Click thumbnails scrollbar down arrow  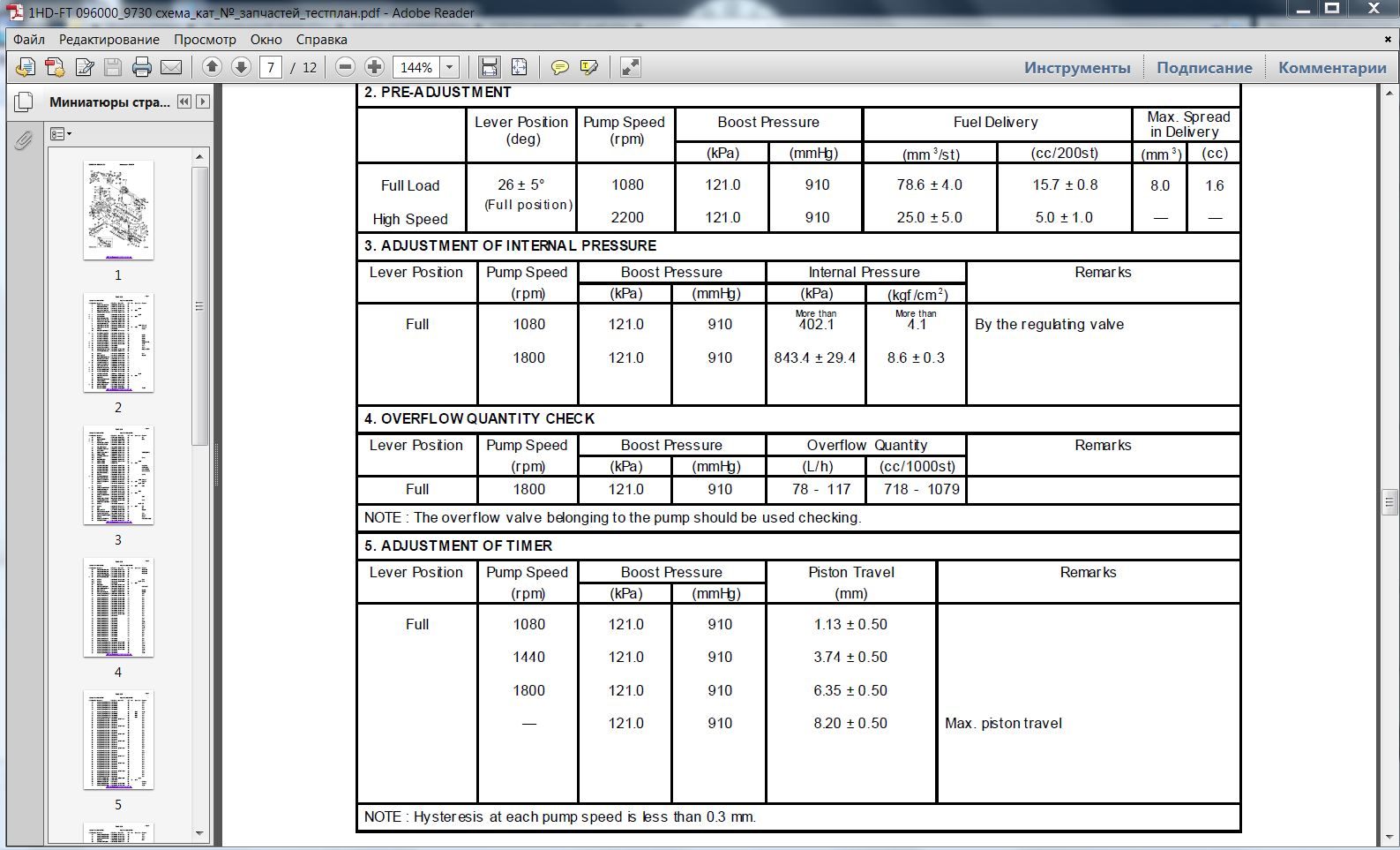tap(199, 833)
